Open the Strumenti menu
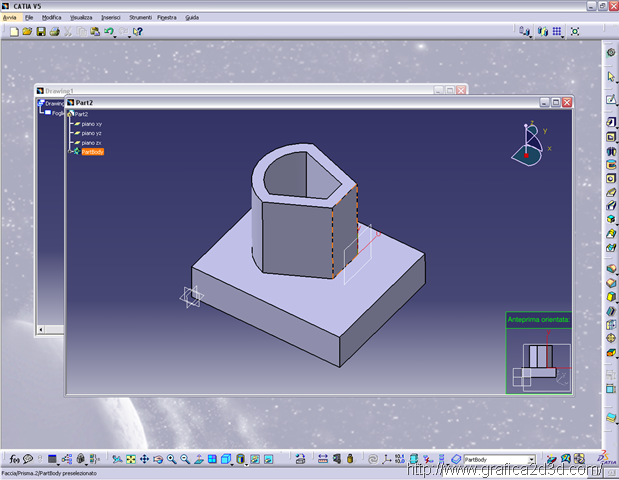The width and height of the screenshot is (619, 480). coord(140,17)
